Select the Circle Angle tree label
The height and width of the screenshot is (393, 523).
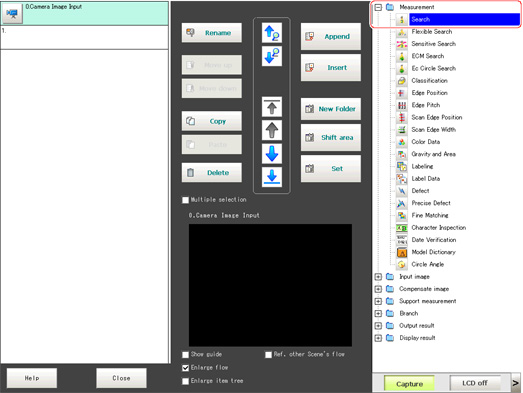pos(428,265)
